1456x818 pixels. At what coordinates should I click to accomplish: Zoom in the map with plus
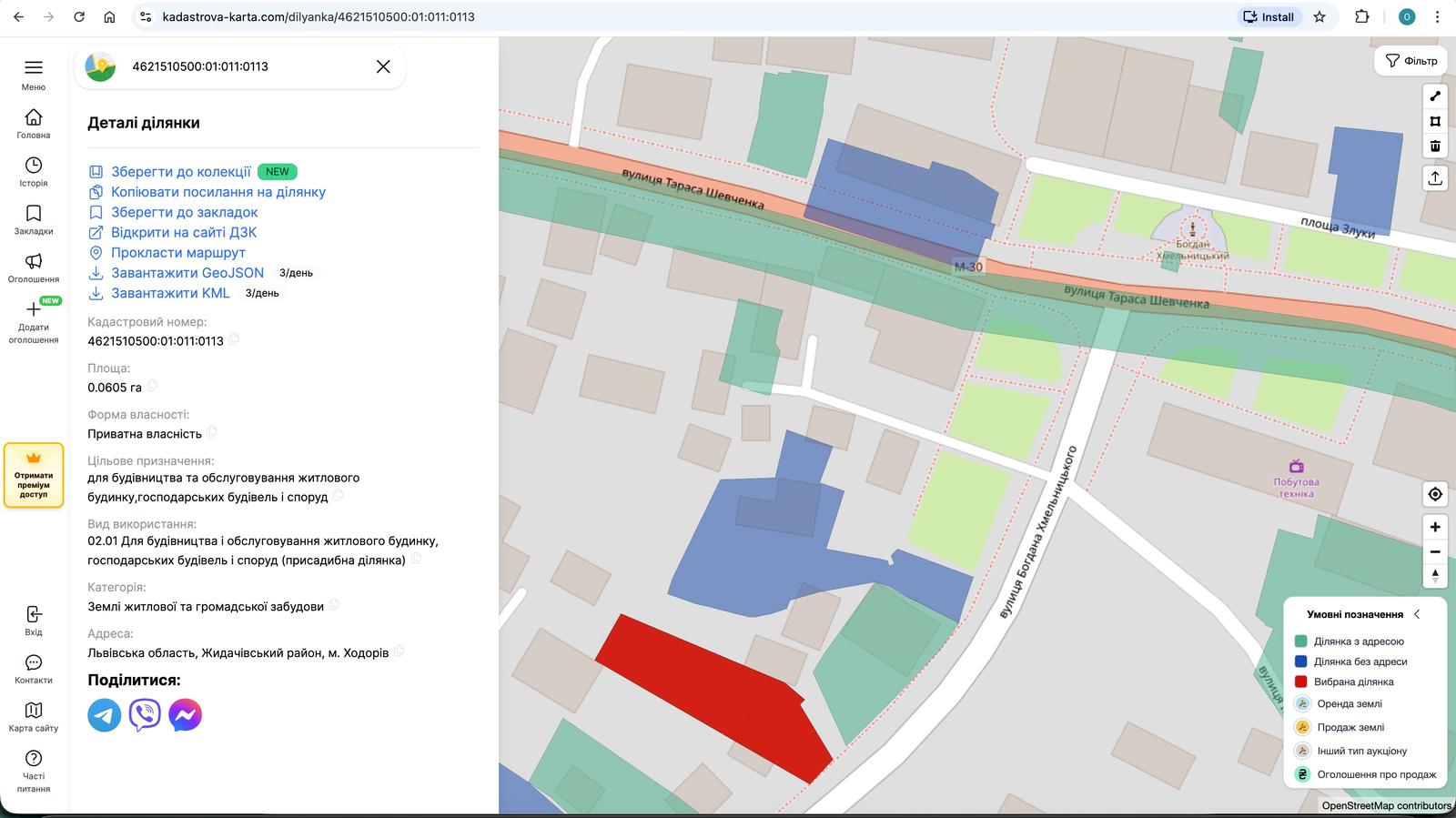click(1435, 527)
